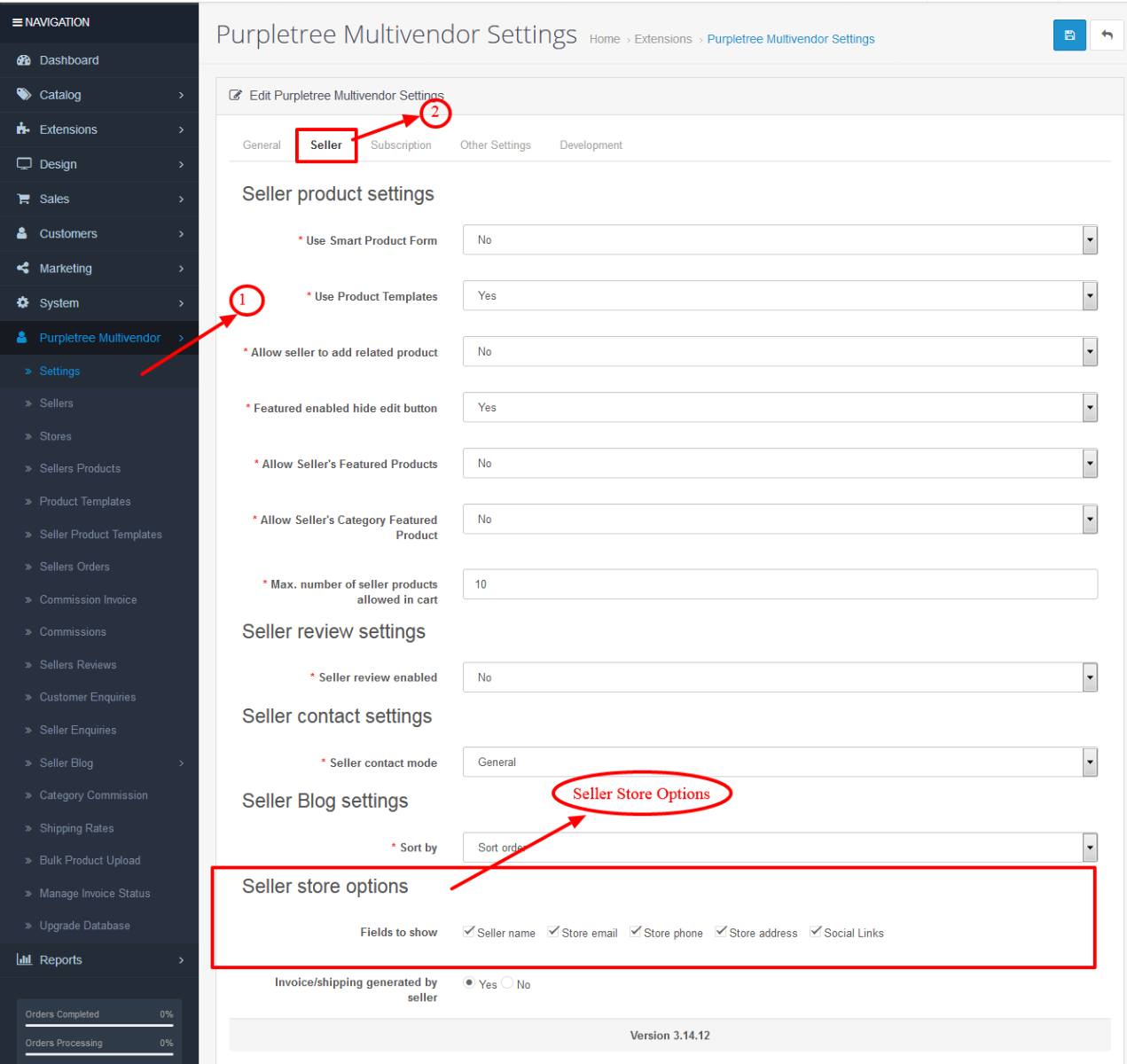Click the Orders Completed progress bar

click(99, 1025)
